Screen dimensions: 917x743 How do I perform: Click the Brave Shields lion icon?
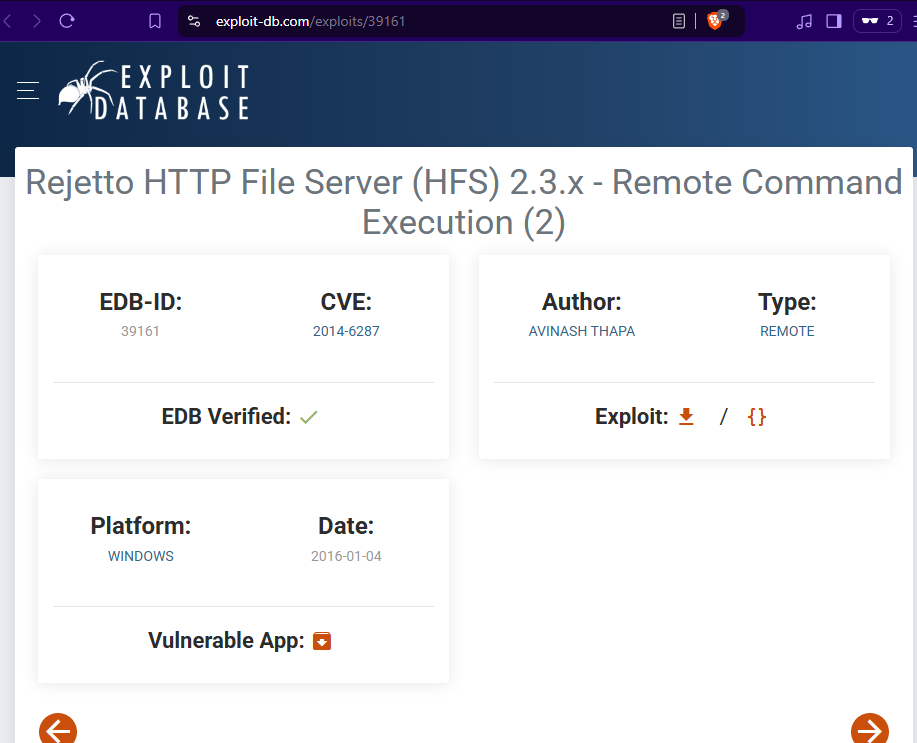(716, 21)
